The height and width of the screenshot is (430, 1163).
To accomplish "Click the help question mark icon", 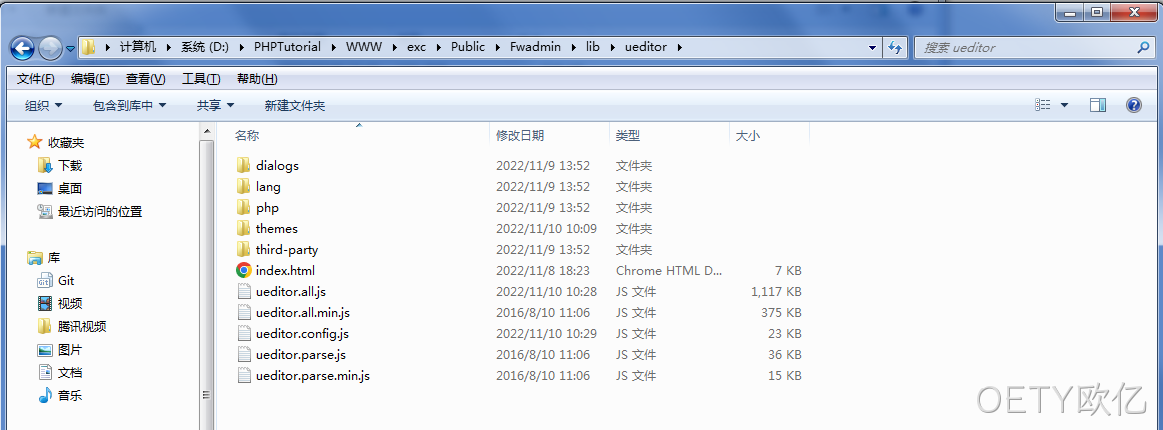I will [1133, 105].
